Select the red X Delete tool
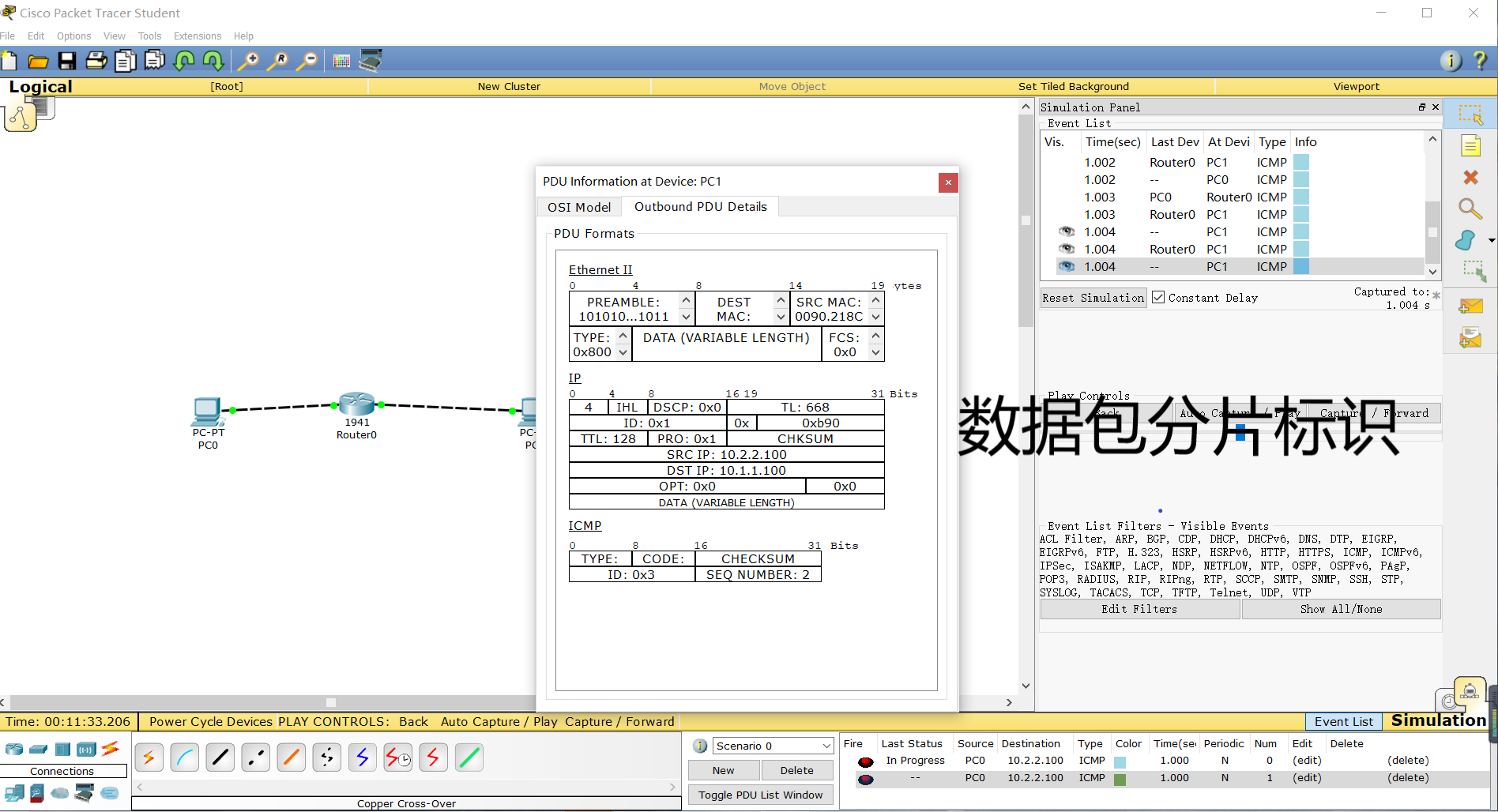Viewport: 1498px width, 812px height. click(x=1470, y=178)
